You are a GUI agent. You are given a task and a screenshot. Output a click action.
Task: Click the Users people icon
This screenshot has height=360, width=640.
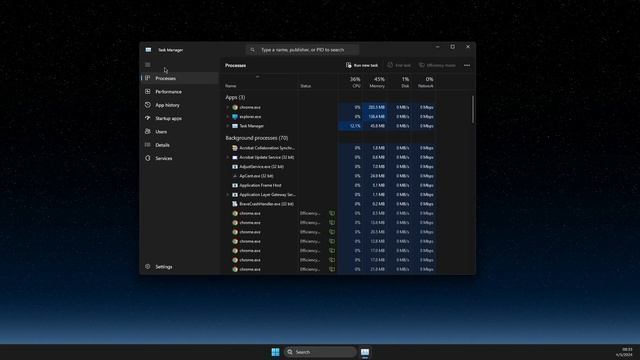click(x=148, y=131)
